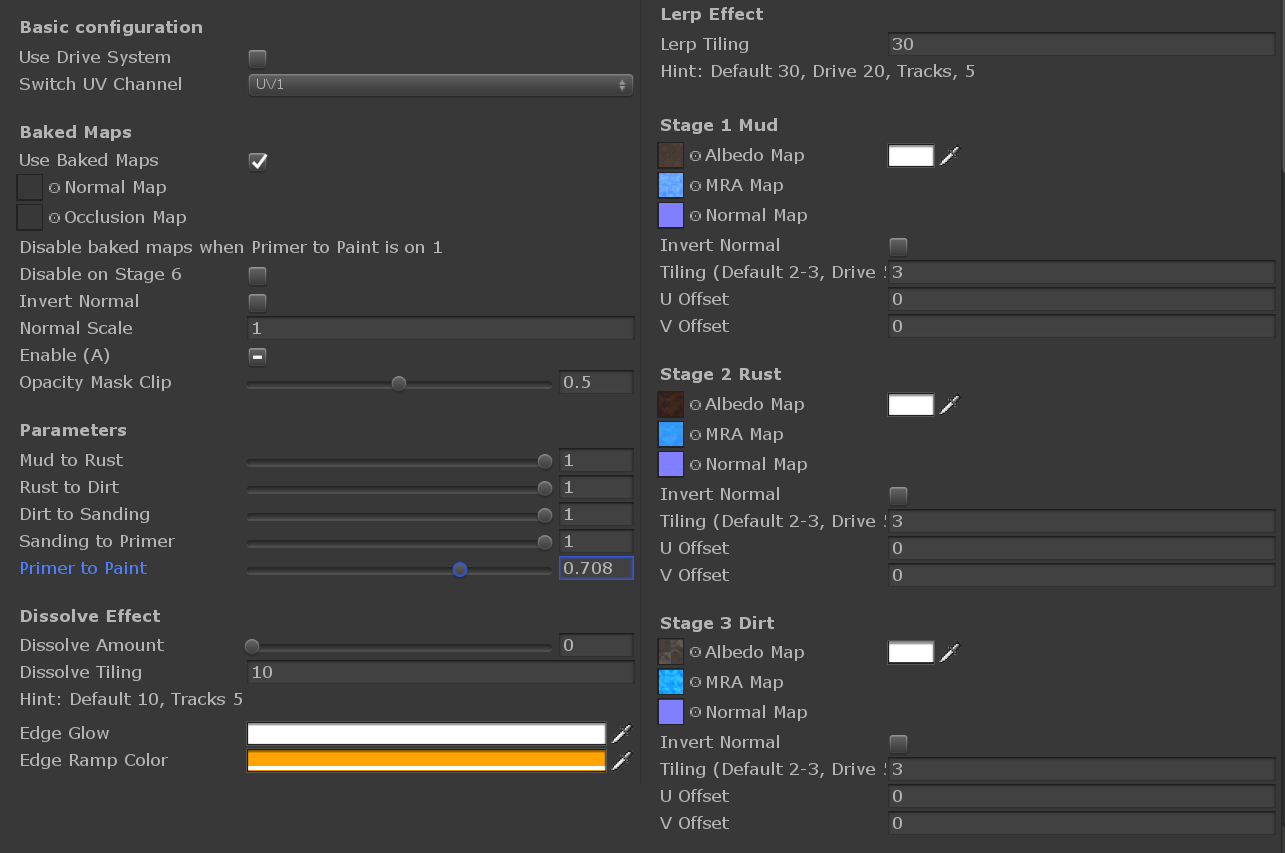Click the Edge Glow eyedropper icon
The width and height of the screenshot is (1285, 853).
point(621,734)
